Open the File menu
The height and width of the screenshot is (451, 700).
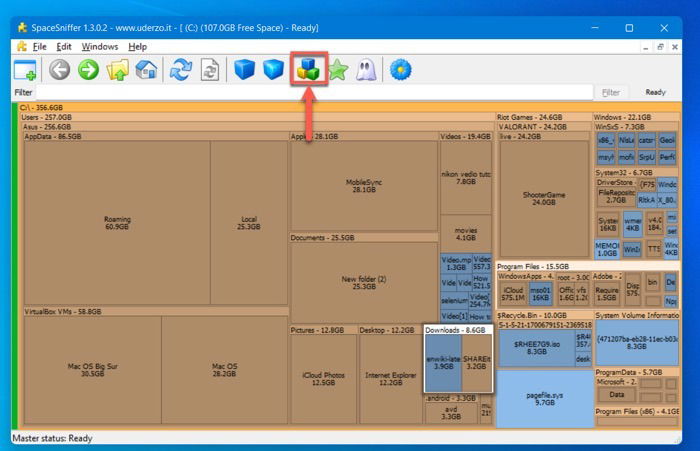39,46
